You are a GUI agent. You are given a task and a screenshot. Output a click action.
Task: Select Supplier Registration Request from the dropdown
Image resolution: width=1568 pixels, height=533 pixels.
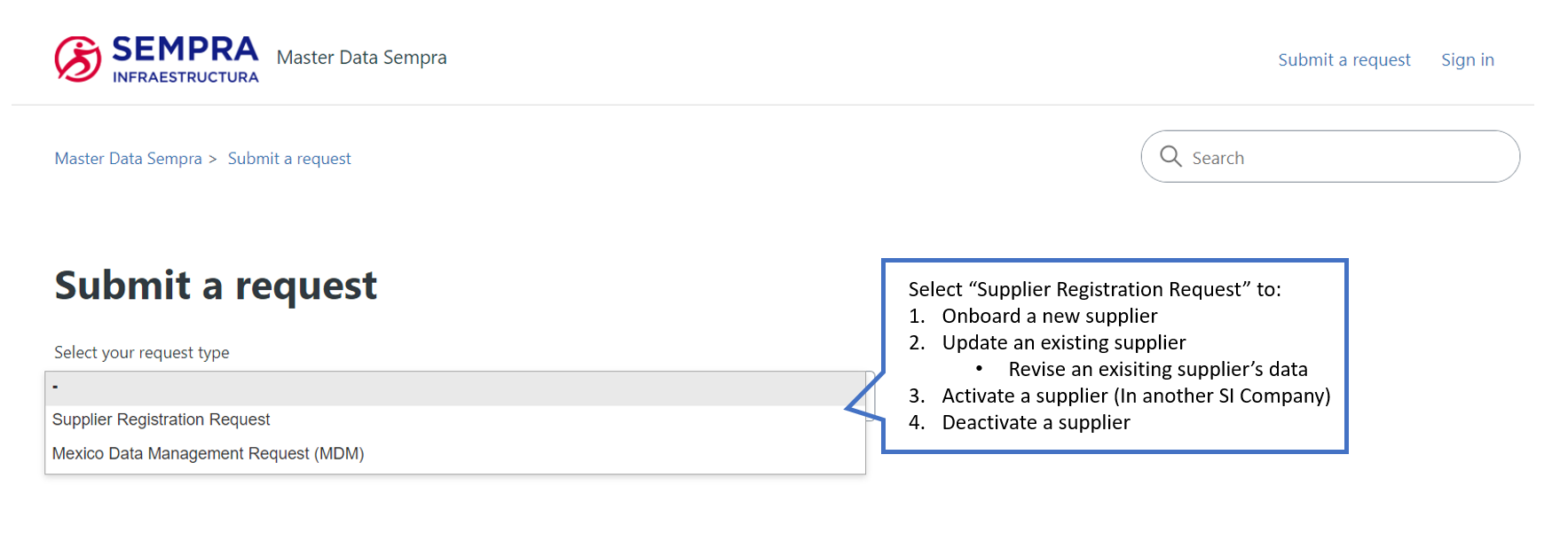161,419
